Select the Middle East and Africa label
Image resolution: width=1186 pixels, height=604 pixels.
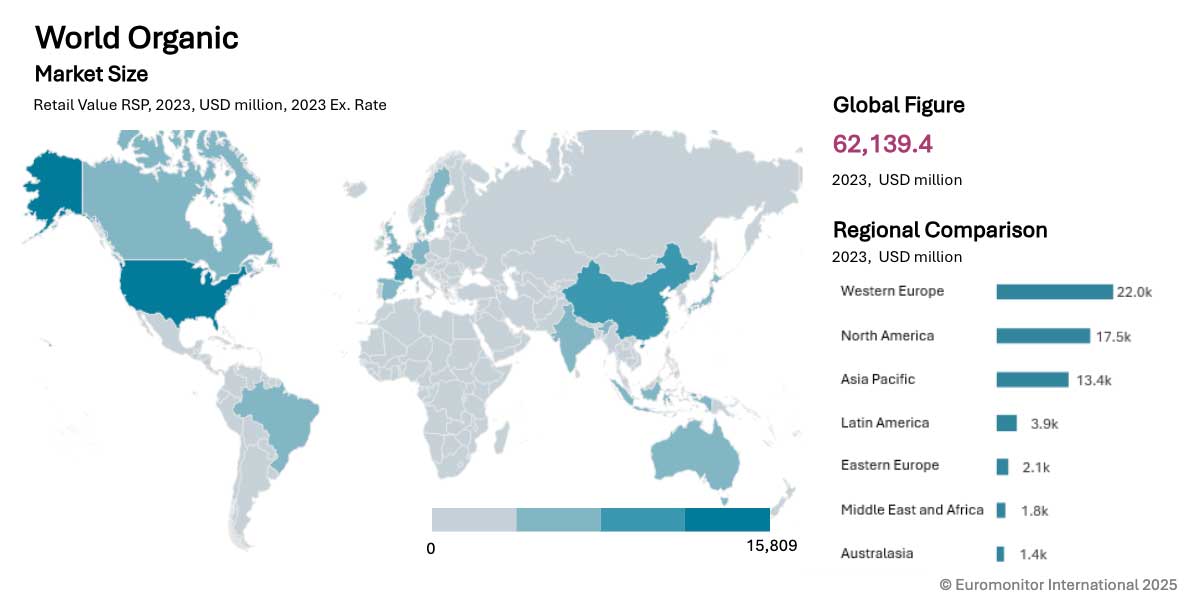(912, 510)
